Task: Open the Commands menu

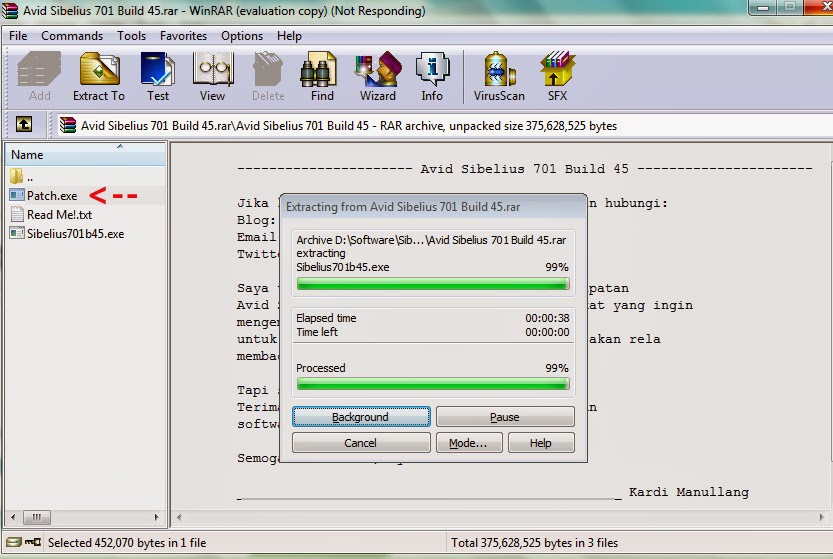Action: [x=72, y=36]
